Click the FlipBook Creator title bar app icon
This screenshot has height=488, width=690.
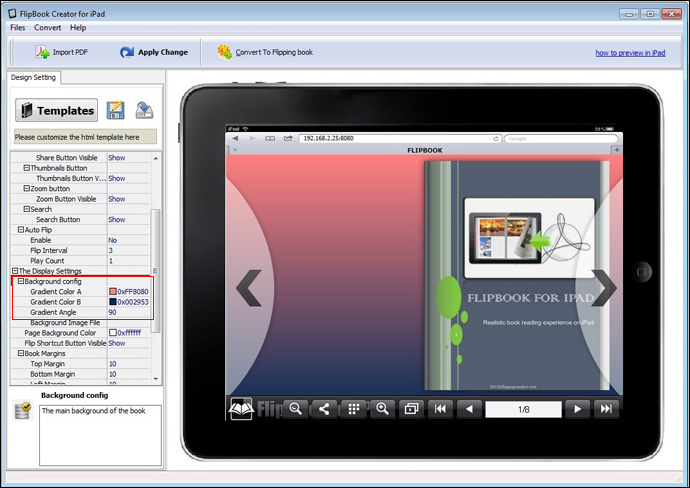point(12,14)
